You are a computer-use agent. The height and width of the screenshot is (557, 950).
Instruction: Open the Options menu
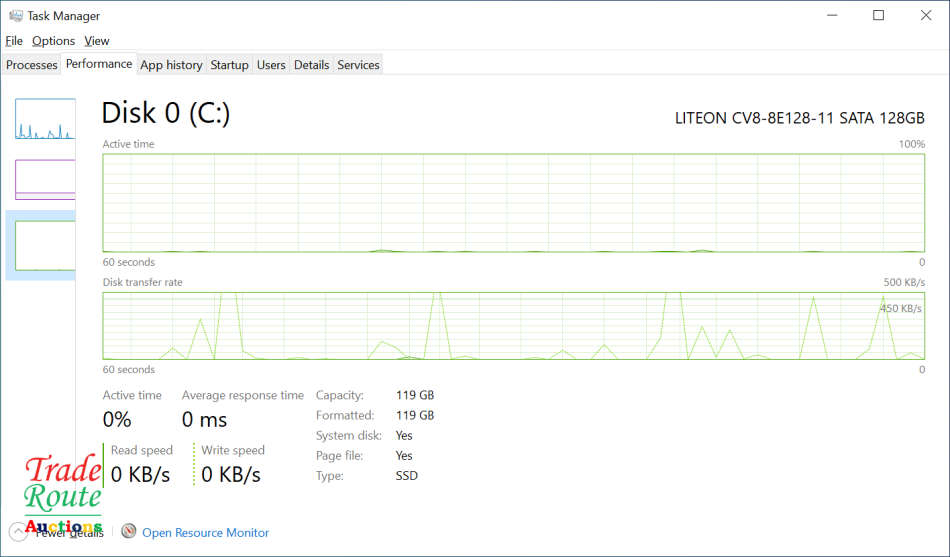53,41
